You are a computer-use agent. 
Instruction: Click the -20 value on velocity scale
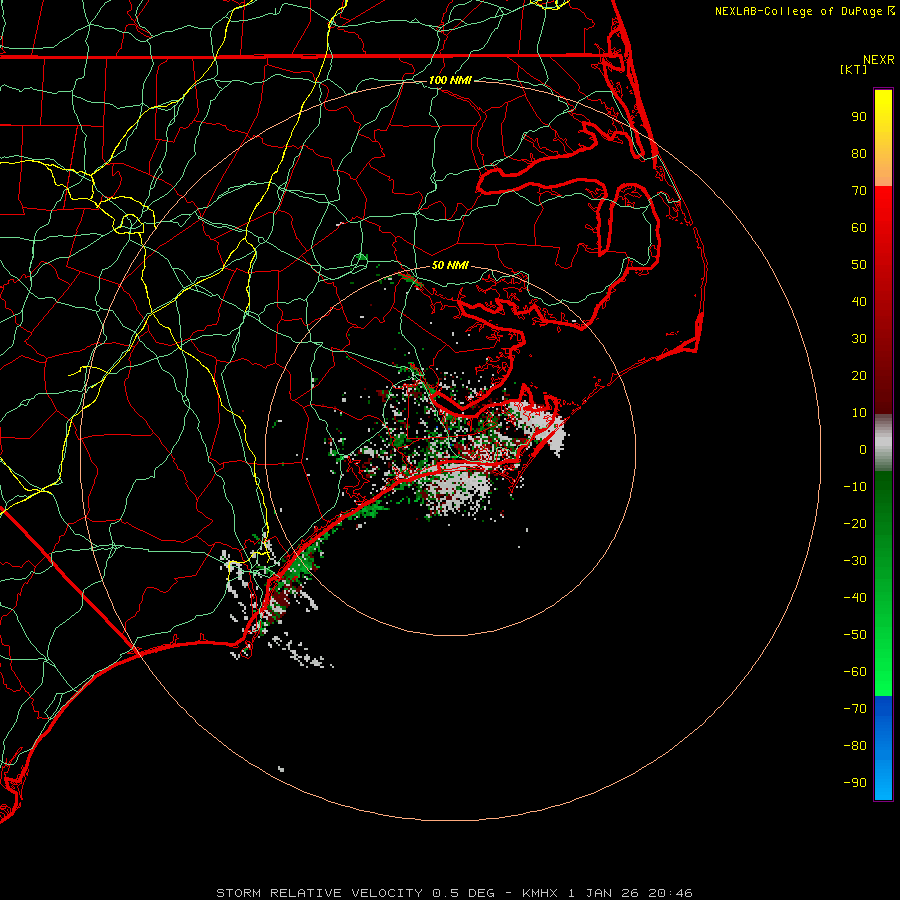click(855, 523)
